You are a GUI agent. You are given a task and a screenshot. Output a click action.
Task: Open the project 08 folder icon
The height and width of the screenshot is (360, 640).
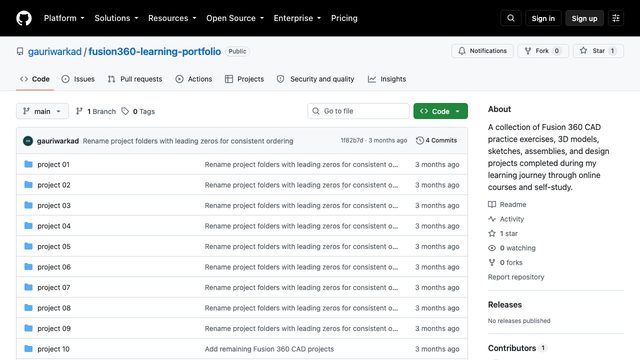[x=28, y=307]
